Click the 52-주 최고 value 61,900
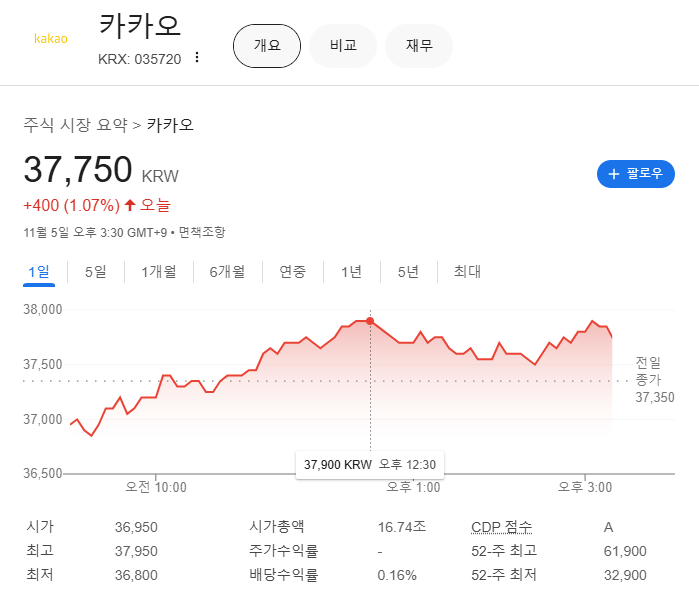 625,551
